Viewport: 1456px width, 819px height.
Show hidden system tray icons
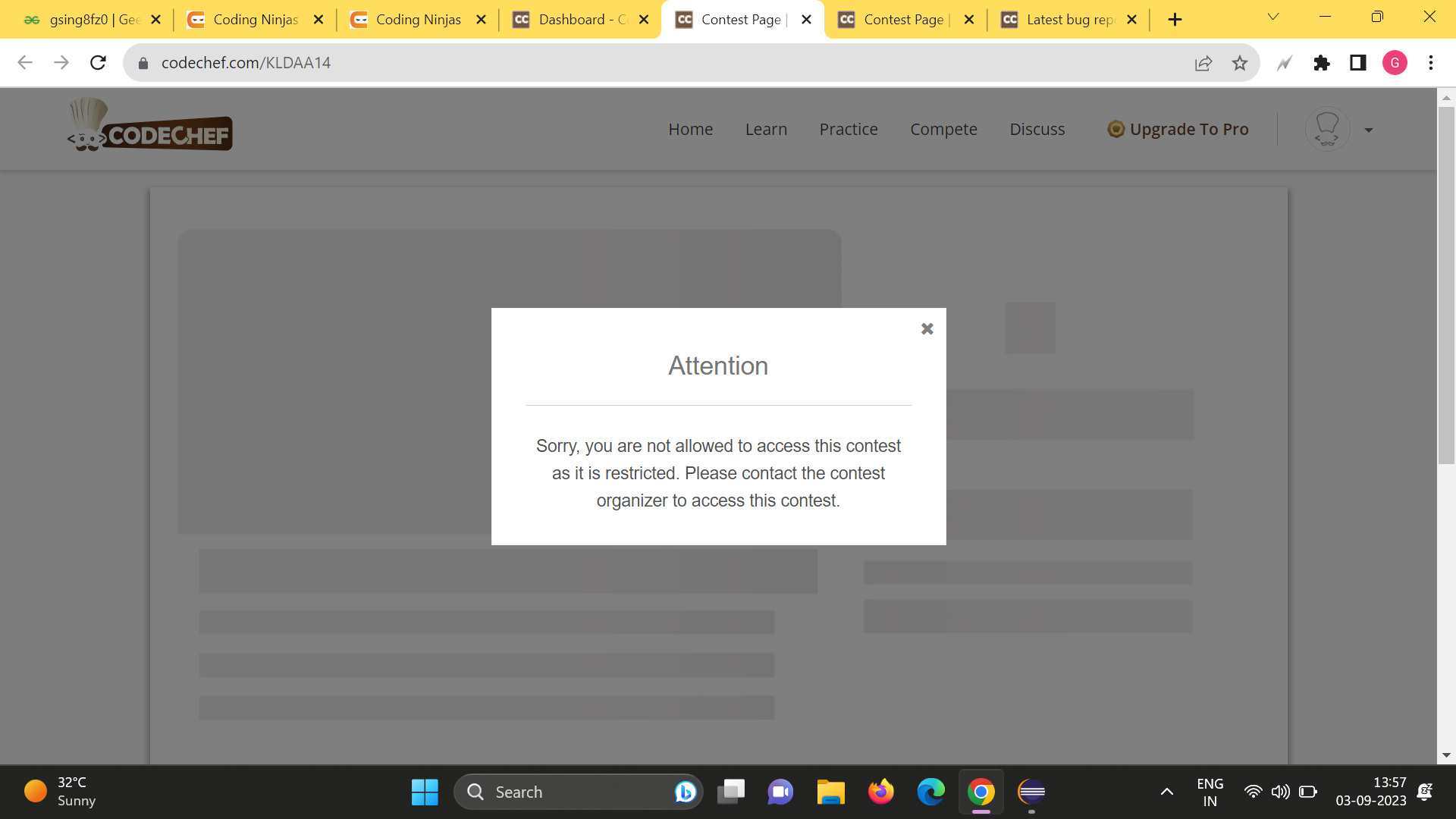1167,792
